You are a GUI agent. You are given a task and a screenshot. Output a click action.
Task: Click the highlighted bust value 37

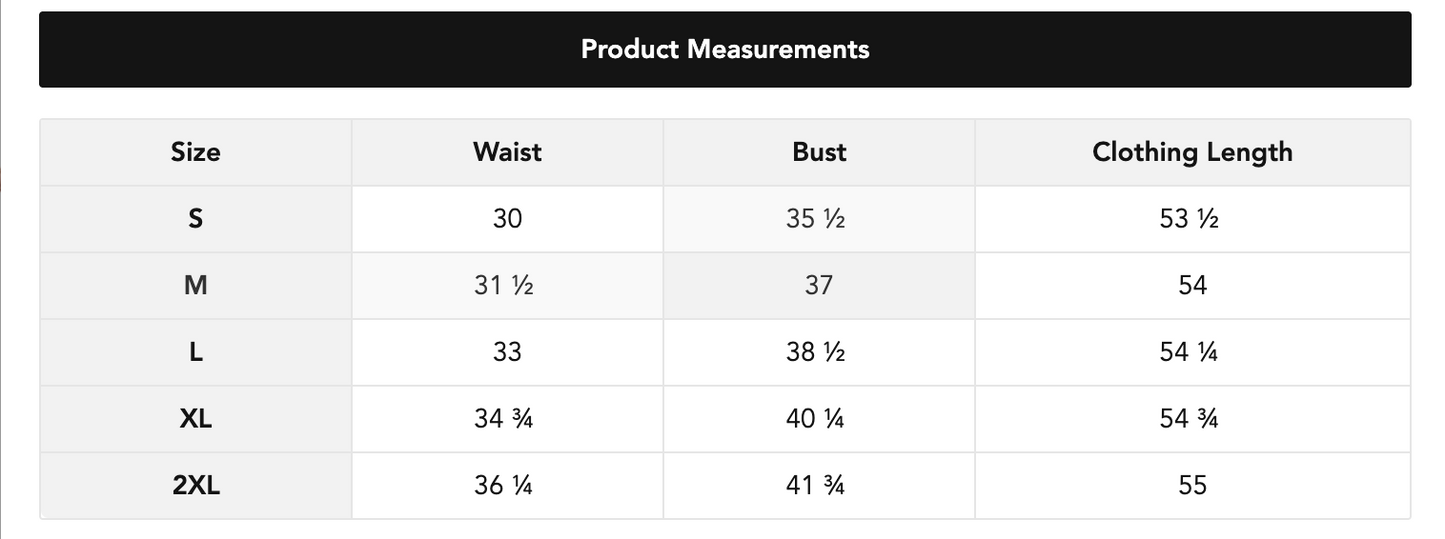[819, 286]
